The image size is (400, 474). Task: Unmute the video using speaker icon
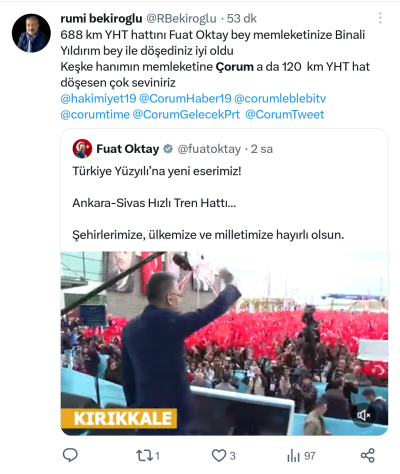[364, 415]
